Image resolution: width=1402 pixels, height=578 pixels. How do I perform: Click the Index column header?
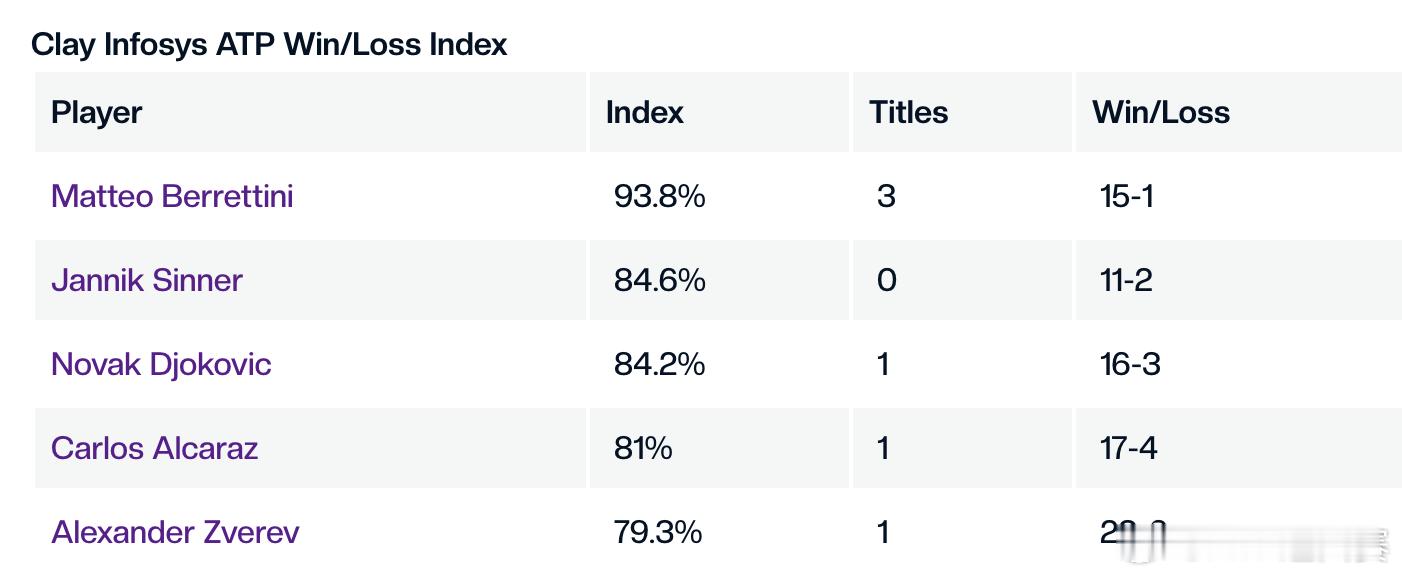(645, 112)
